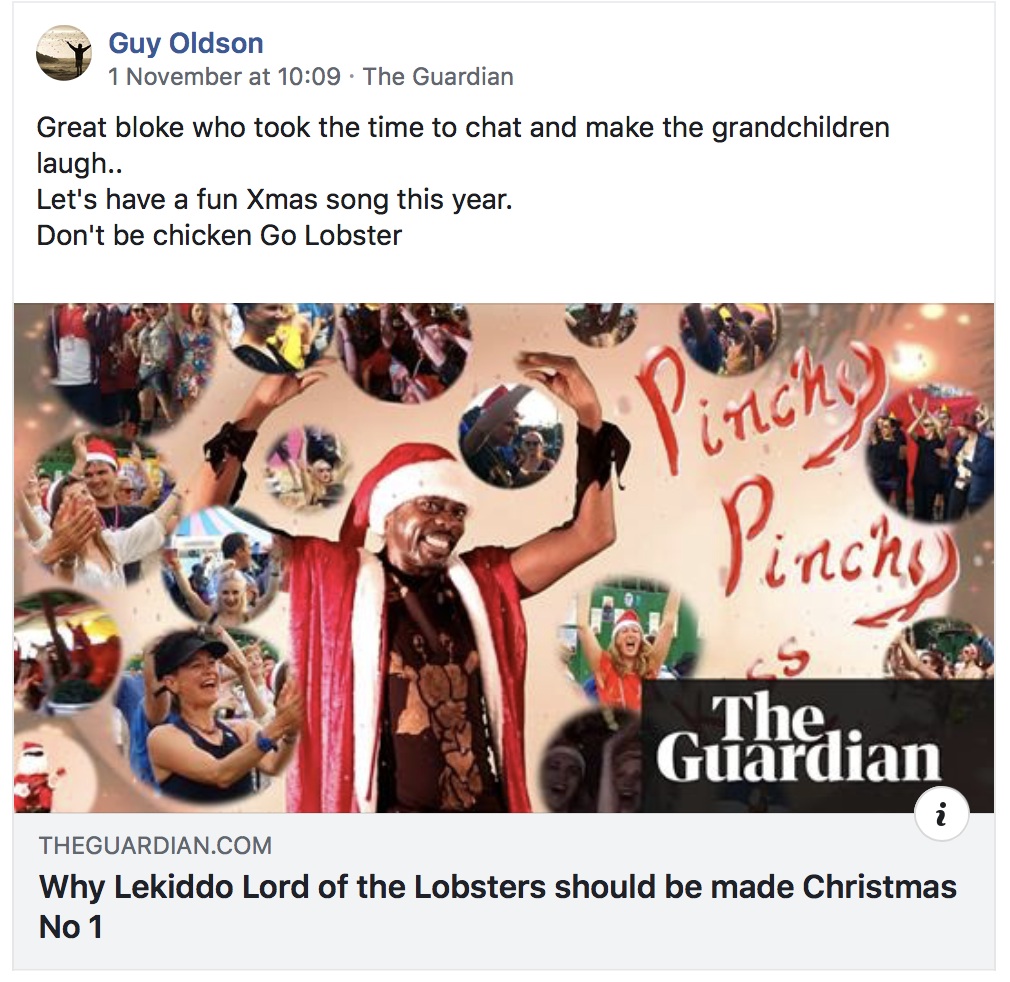Open Guy Oldson's profile picture avatar
The height and width of the screenshot is (982, 1010).
click(64, 53)
